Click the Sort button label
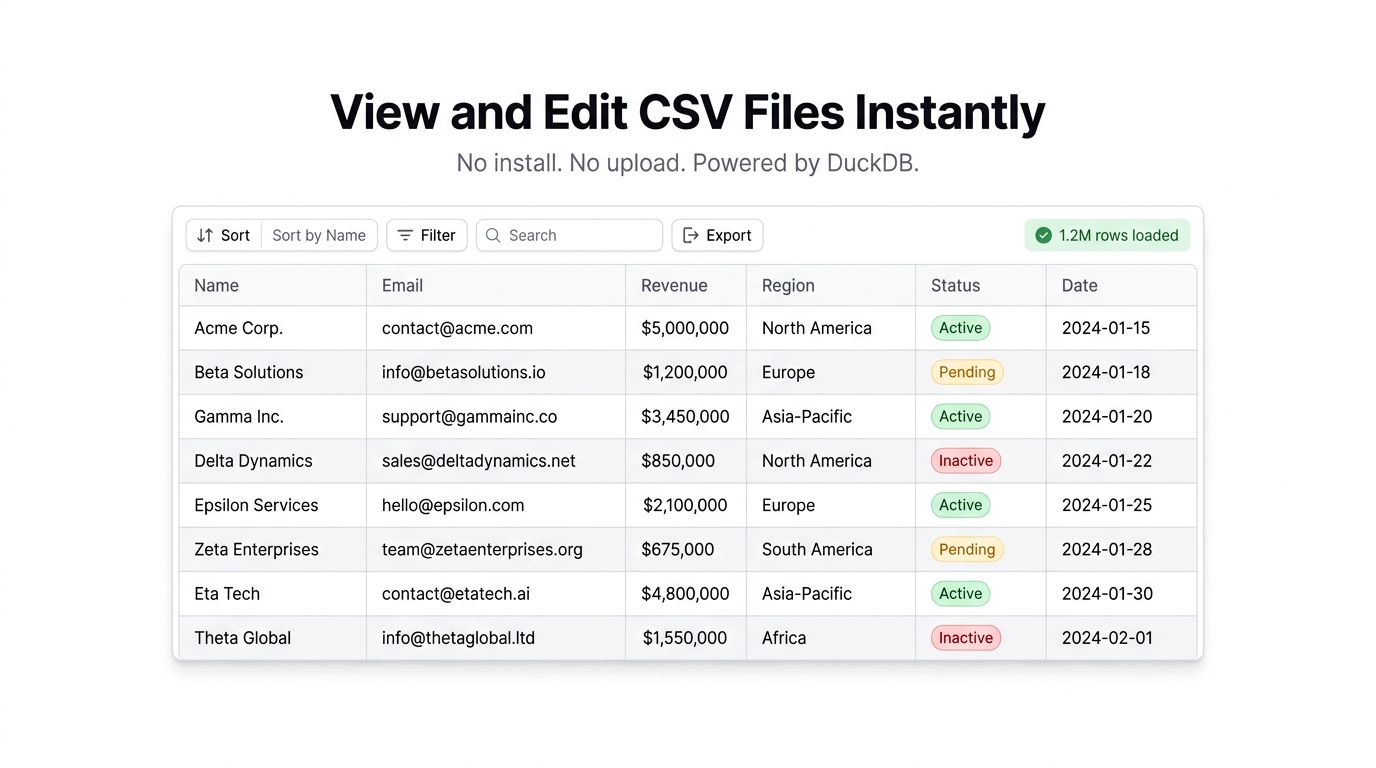1376x768 pixels. tap(235, 236)
